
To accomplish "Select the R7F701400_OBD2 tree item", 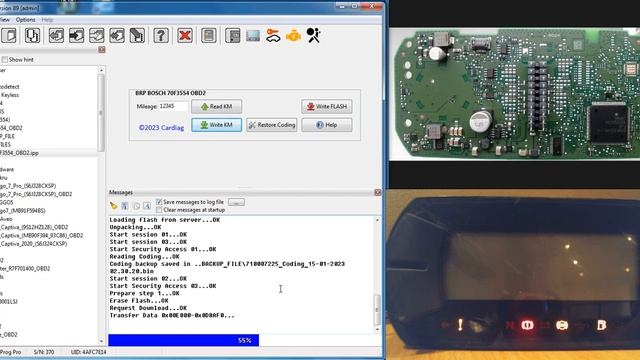I will 25,269.
